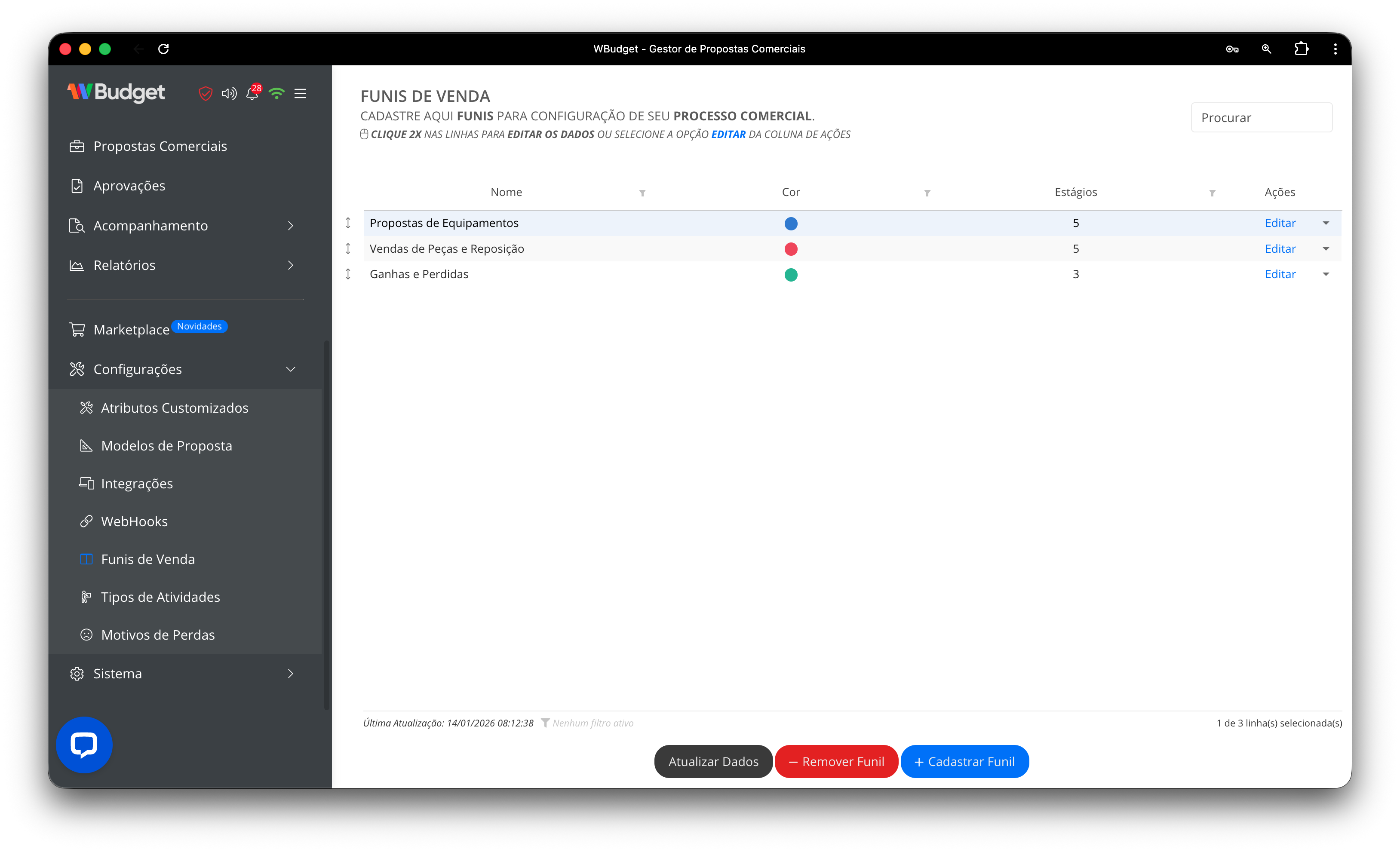Go to Propostas Comerciais menu

pos(160,146)
